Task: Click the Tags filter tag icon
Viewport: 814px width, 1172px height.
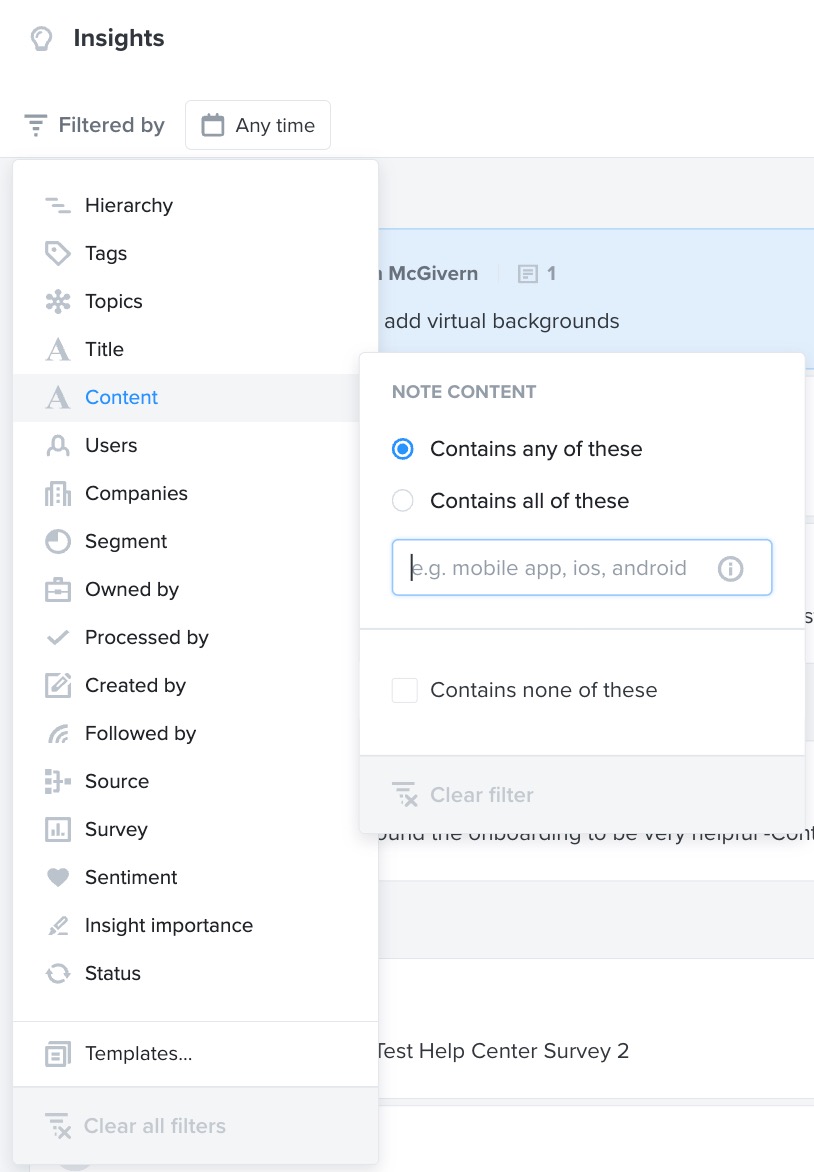Action: (x=58, y=253)
